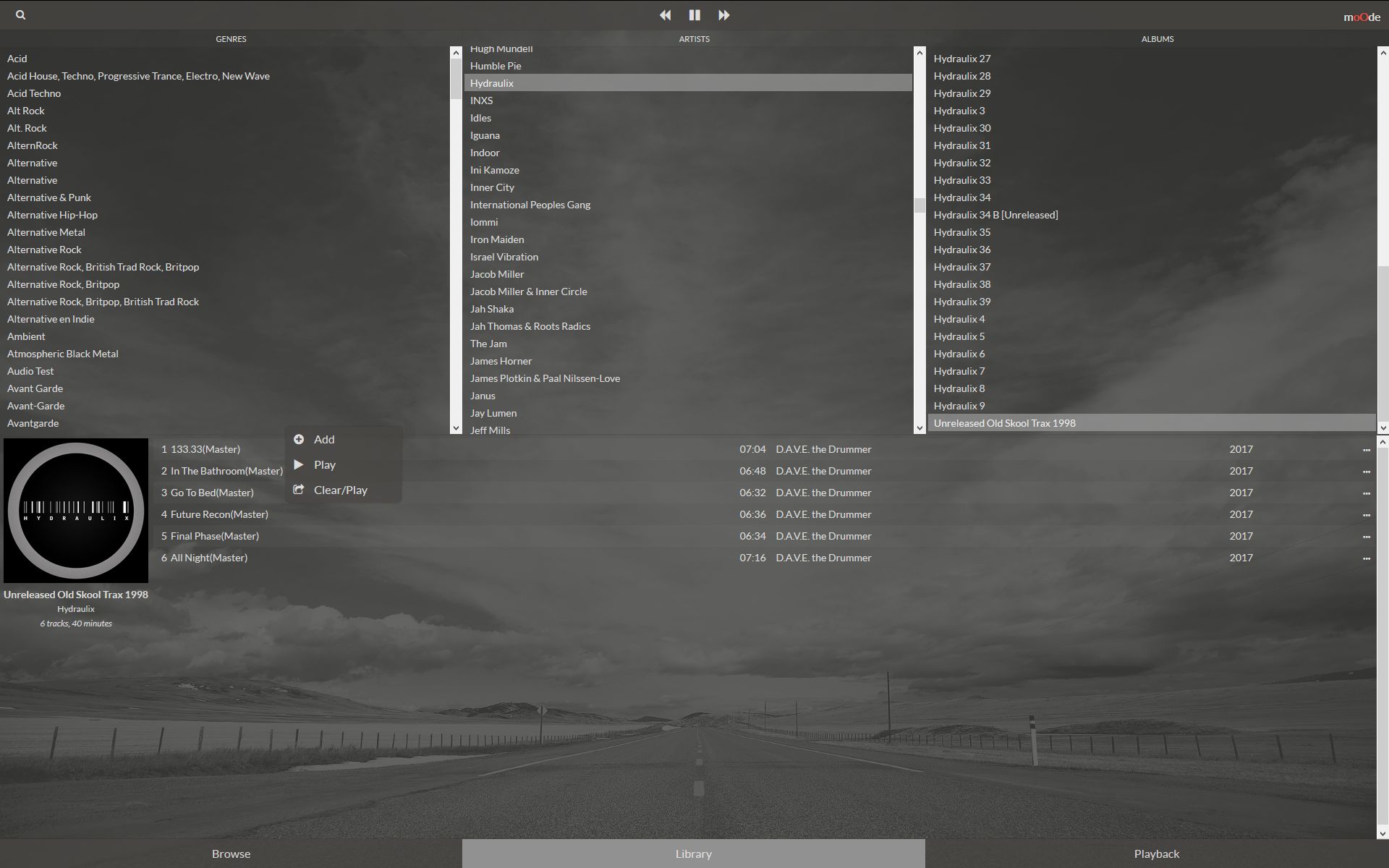The image size is (1389, 868).
Task: Select the Atmospheric Black Metal genre
Action: pos(63,354)
